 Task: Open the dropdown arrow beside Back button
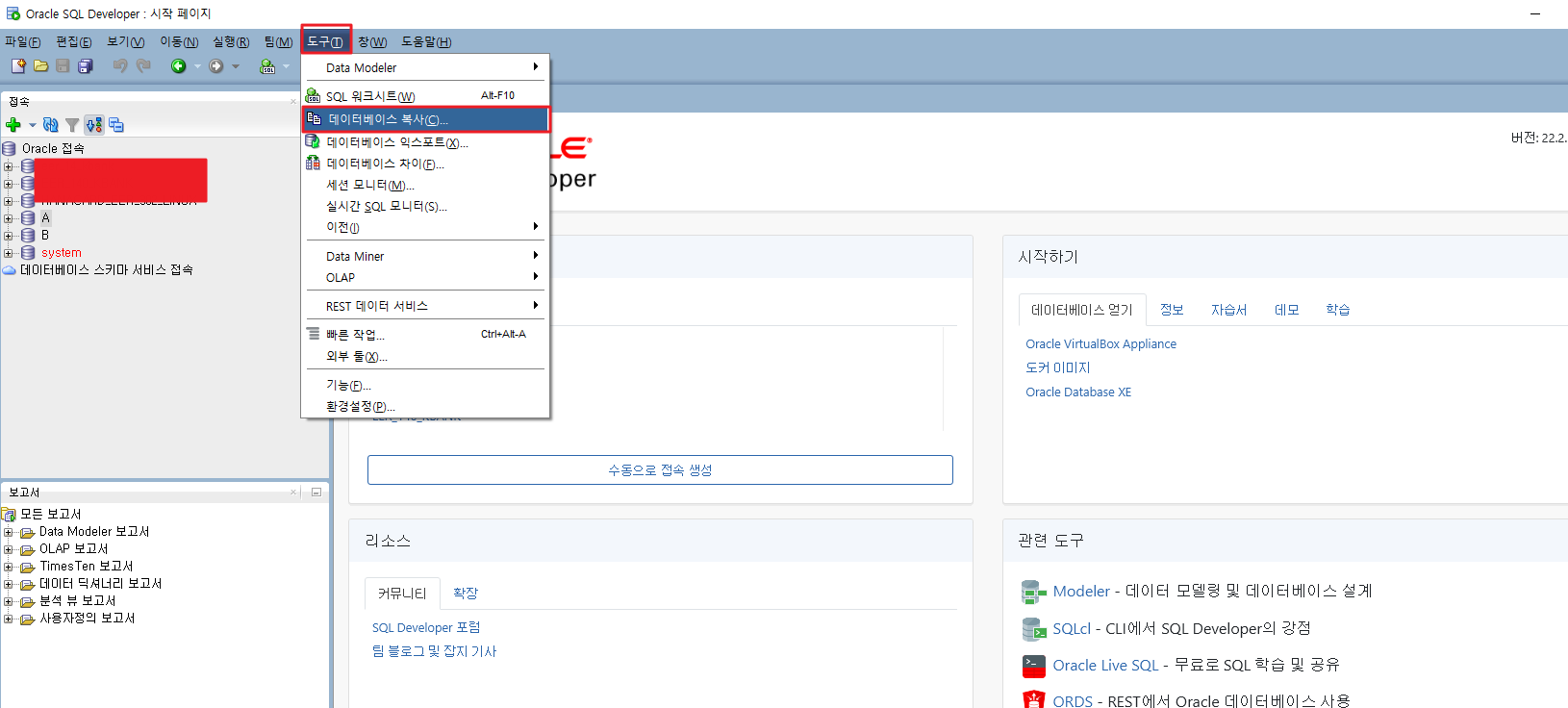point(197,66)
